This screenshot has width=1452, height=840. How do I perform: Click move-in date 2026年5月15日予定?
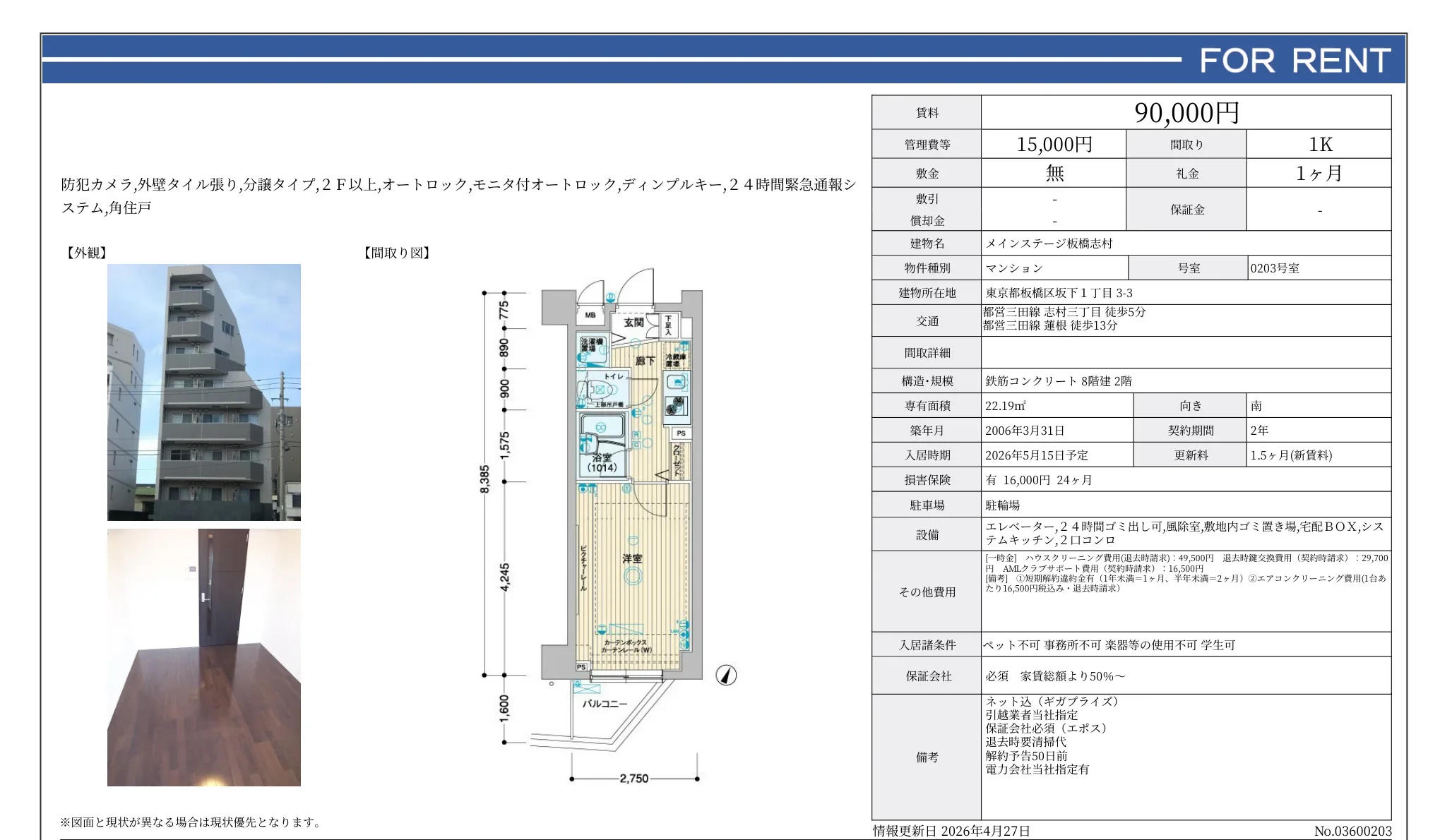(x=1037, y=455)
